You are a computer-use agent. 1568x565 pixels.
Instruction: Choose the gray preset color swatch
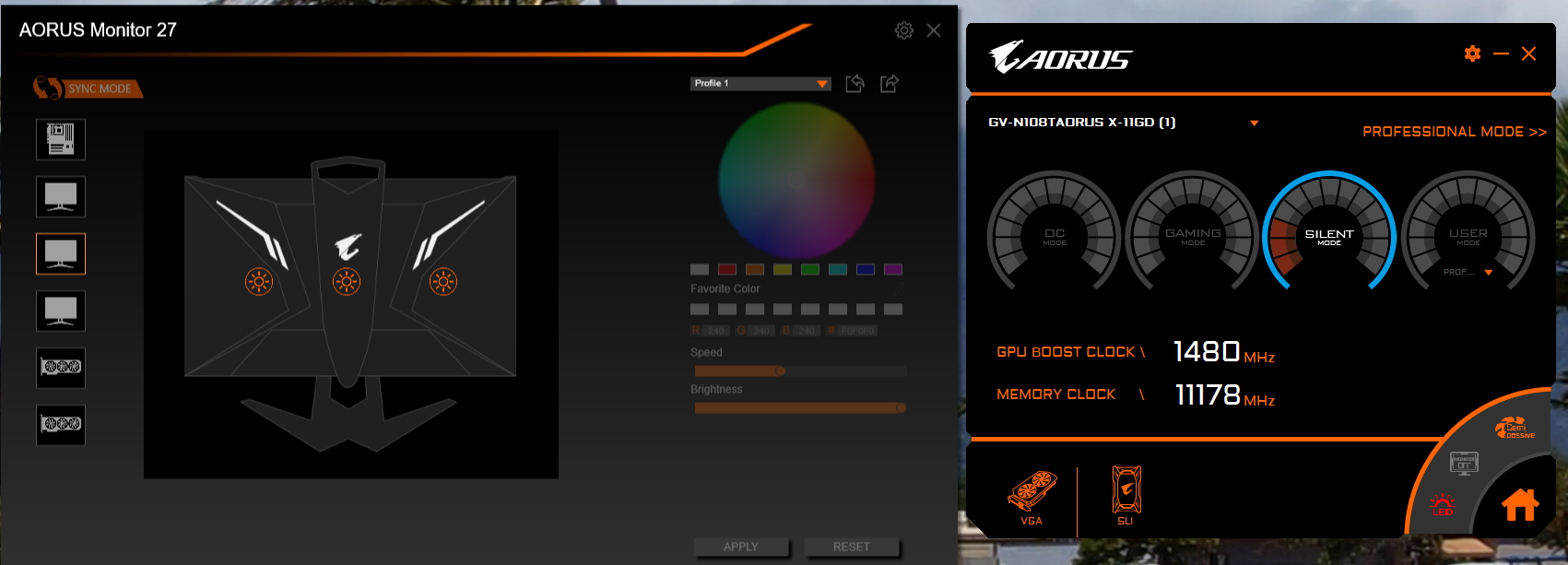(700, 269)
